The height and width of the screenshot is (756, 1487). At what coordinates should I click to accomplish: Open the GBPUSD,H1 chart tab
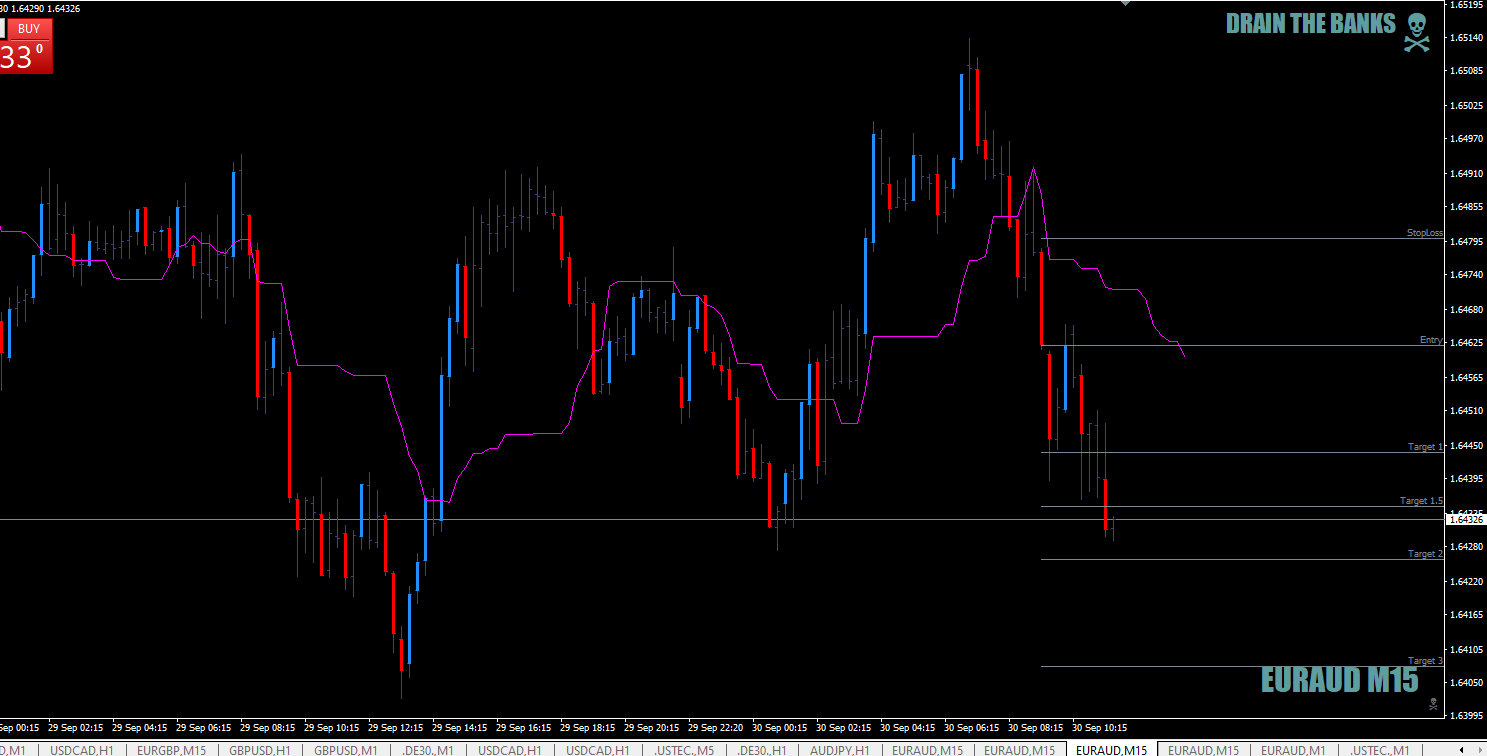[260, 750]
